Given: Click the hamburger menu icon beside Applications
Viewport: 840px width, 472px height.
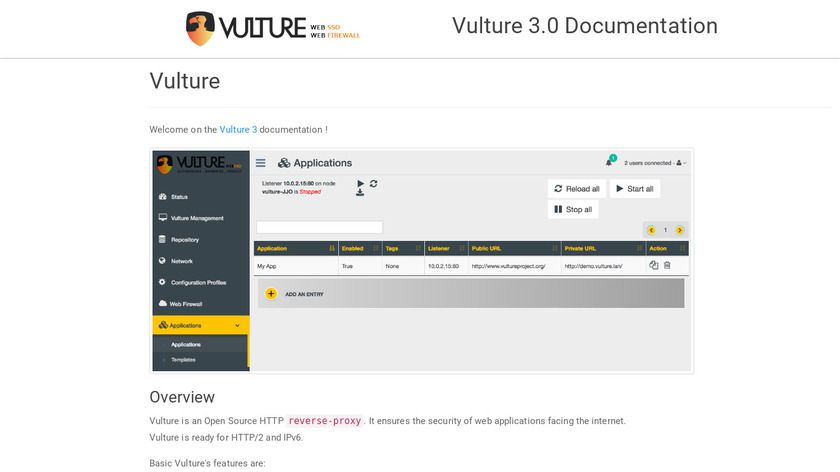Looking at the screenshot, I should click(x=260, y=163).
